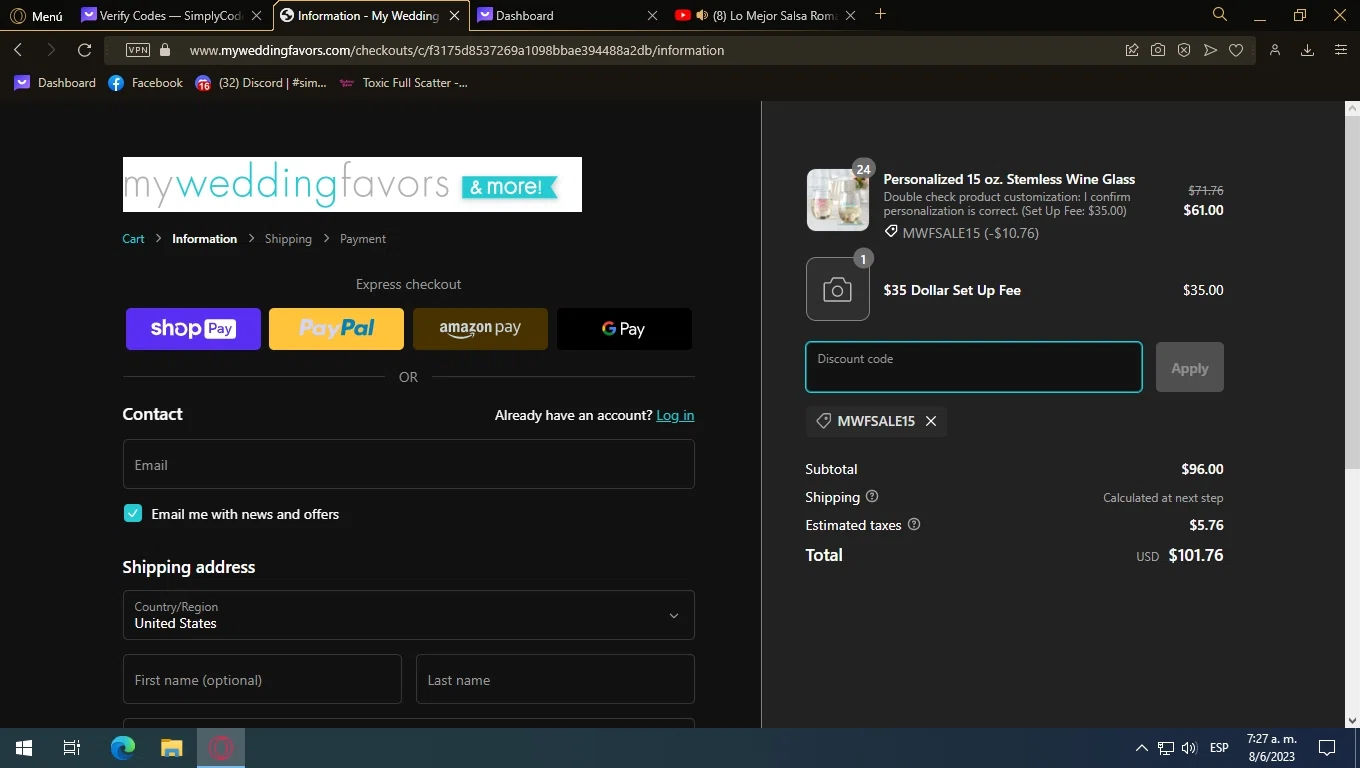Click the $101.76 total amount
The image size is (1360, 768).
click(x=1195, y=555)
